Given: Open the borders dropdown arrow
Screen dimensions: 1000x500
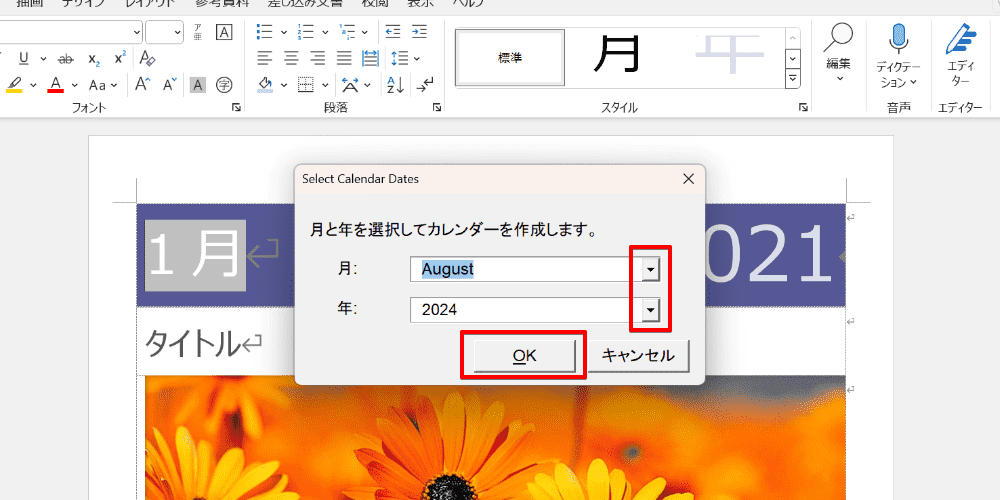Looking at the screenshot, I should click(x=325, y=85).
